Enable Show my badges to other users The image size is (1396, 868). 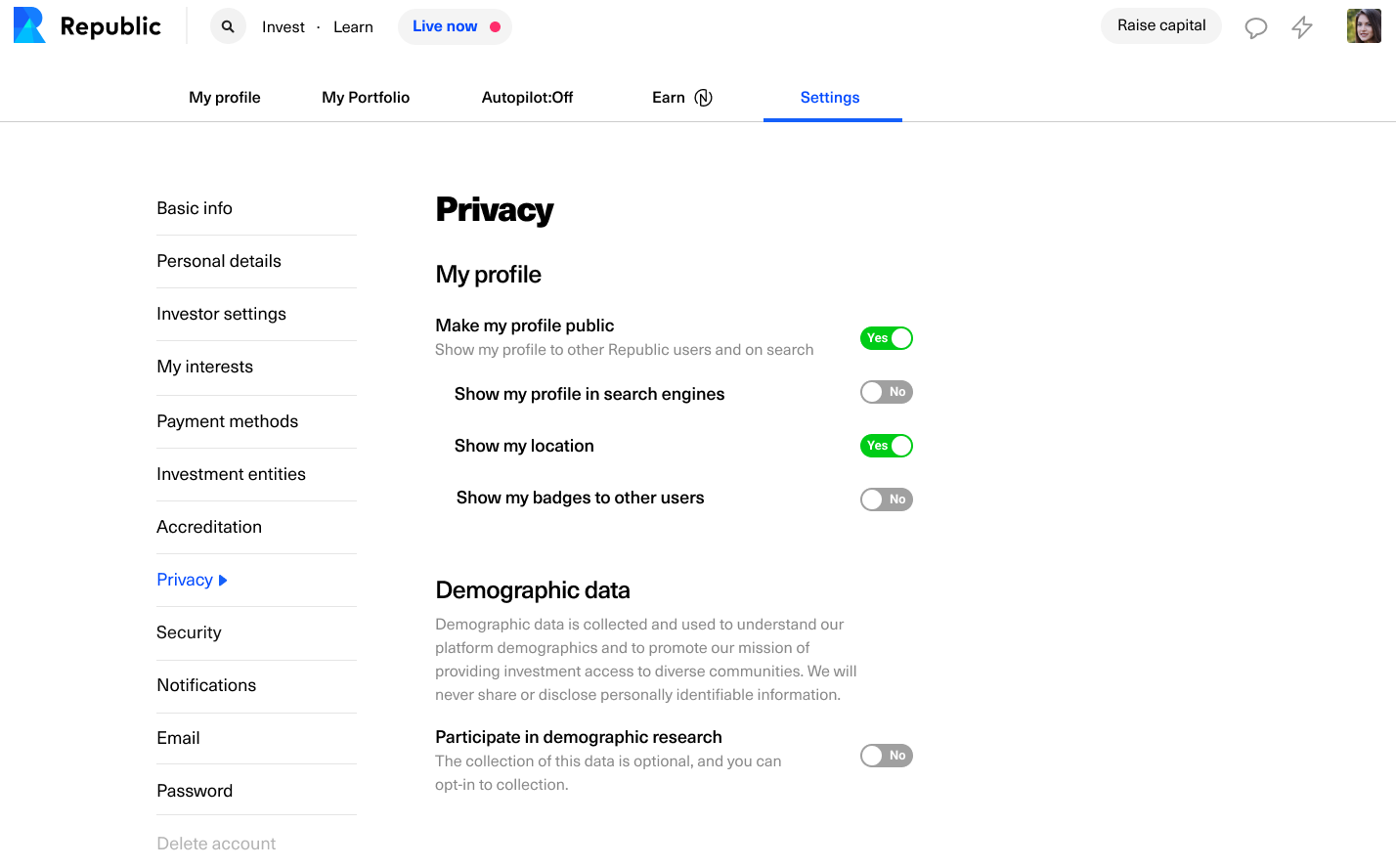coord(886,499)
